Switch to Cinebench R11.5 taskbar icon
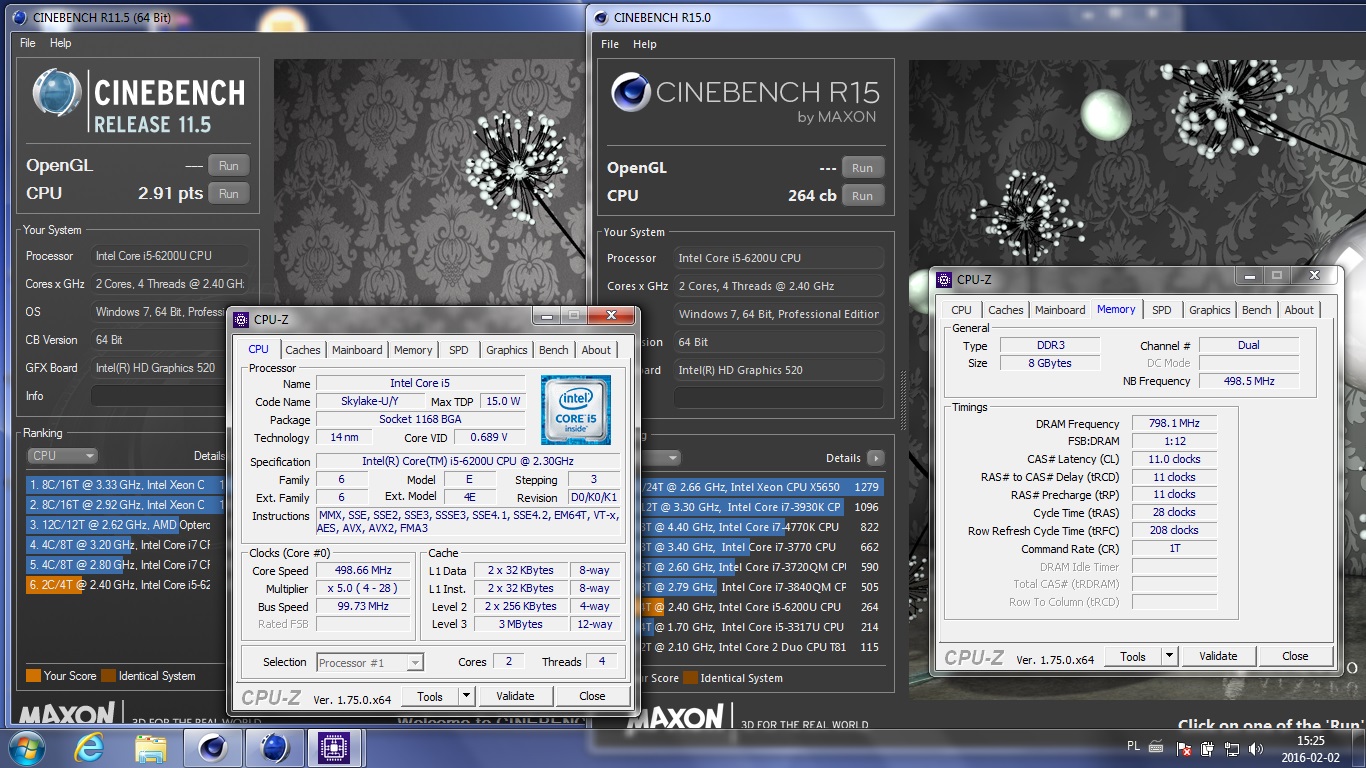The image size is (1366, 768). click(275, 748)
